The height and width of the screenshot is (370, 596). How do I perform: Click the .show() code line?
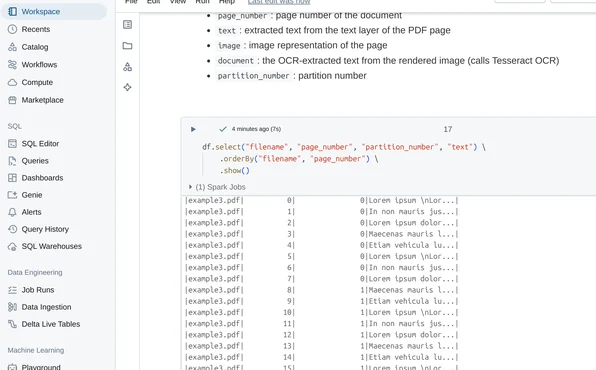click(x=235, y=171)
